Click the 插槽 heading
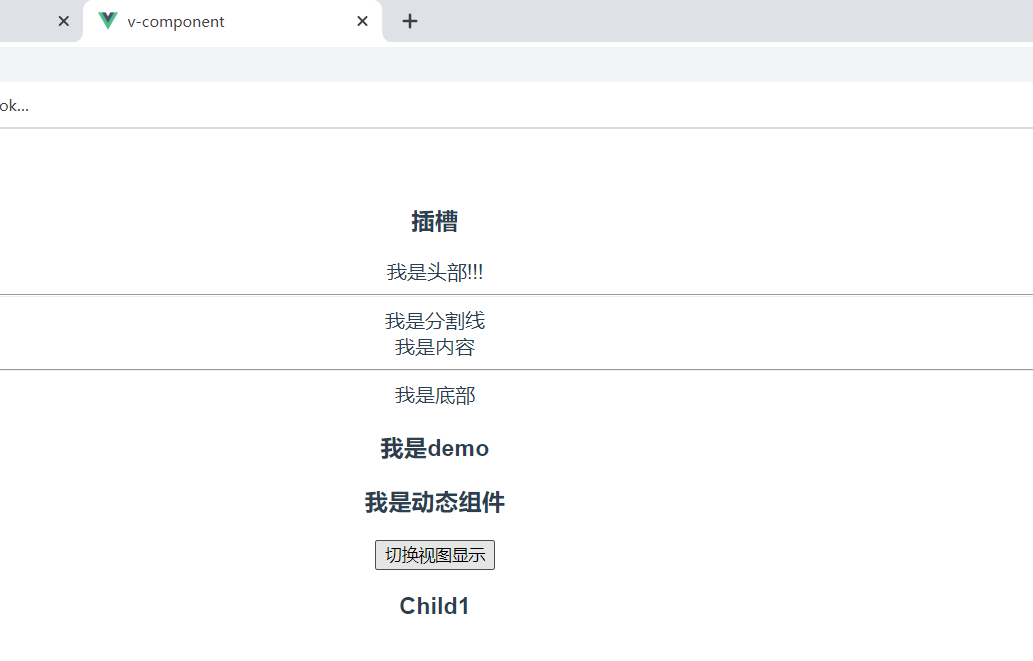This screenshot has height=661, width=1033. (x=434, y=221)
